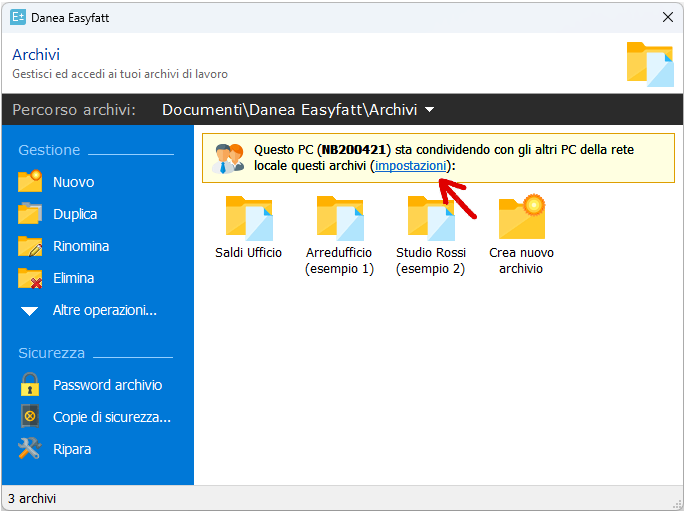This screenshot has height=513, width=687.
Task: Expand Altre operazioni arrow
Action: 29,311
